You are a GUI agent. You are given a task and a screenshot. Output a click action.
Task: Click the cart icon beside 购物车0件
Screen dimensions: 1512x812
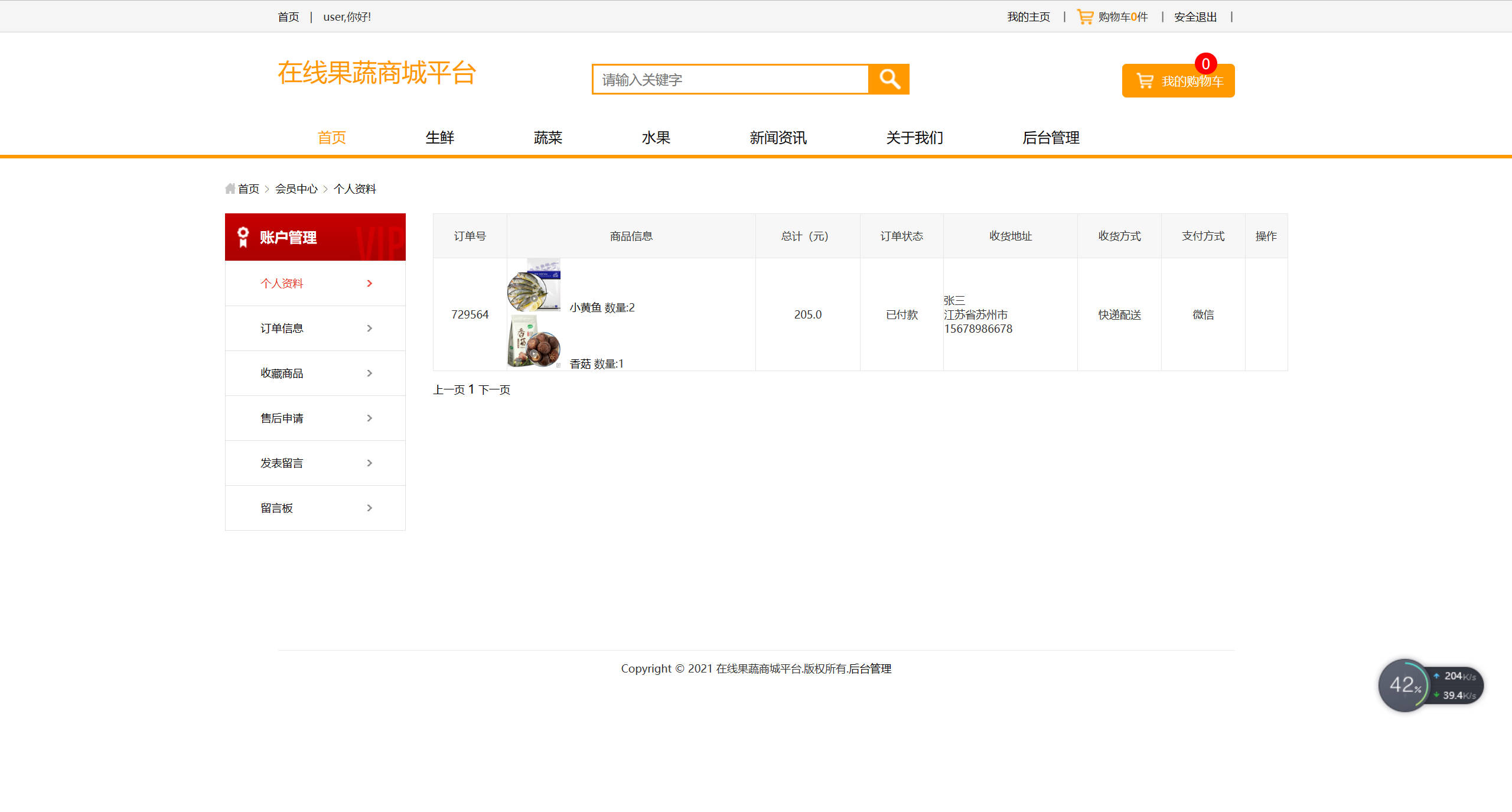pyautogui.click(x=1084, y=16)
